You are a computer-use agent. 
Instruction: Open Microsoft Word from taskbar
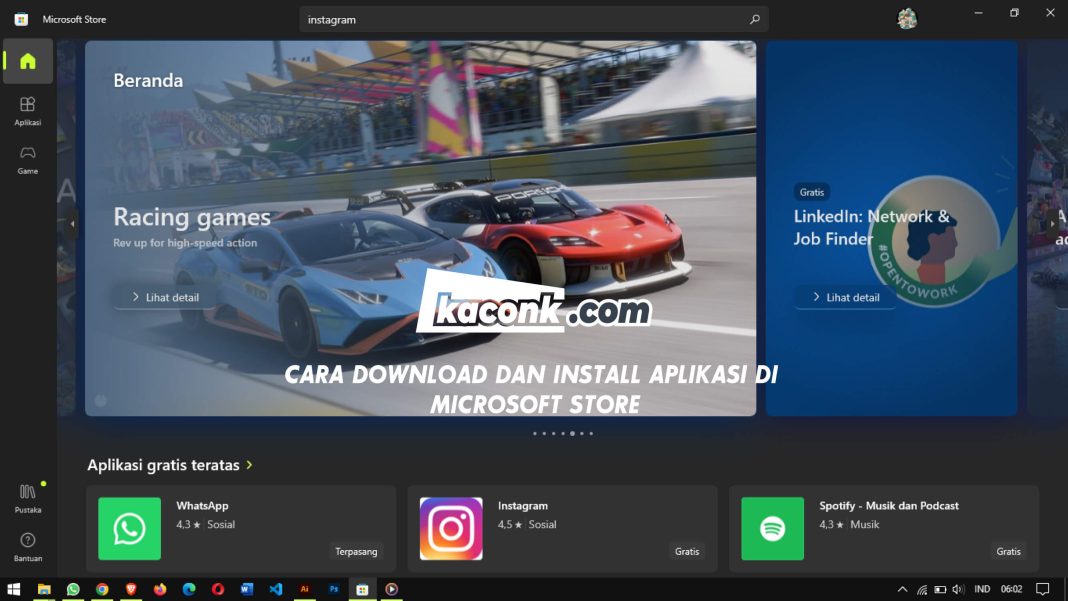pyautogui.click(x=247, y=589)
